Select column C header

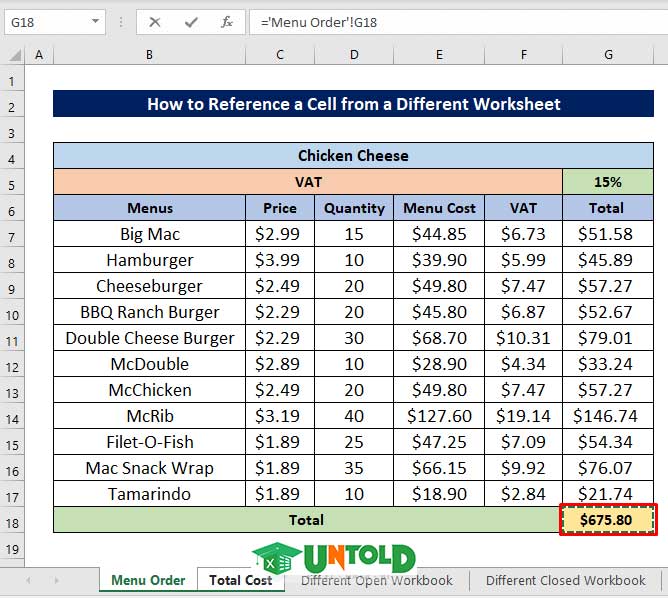tap(279, 55)
